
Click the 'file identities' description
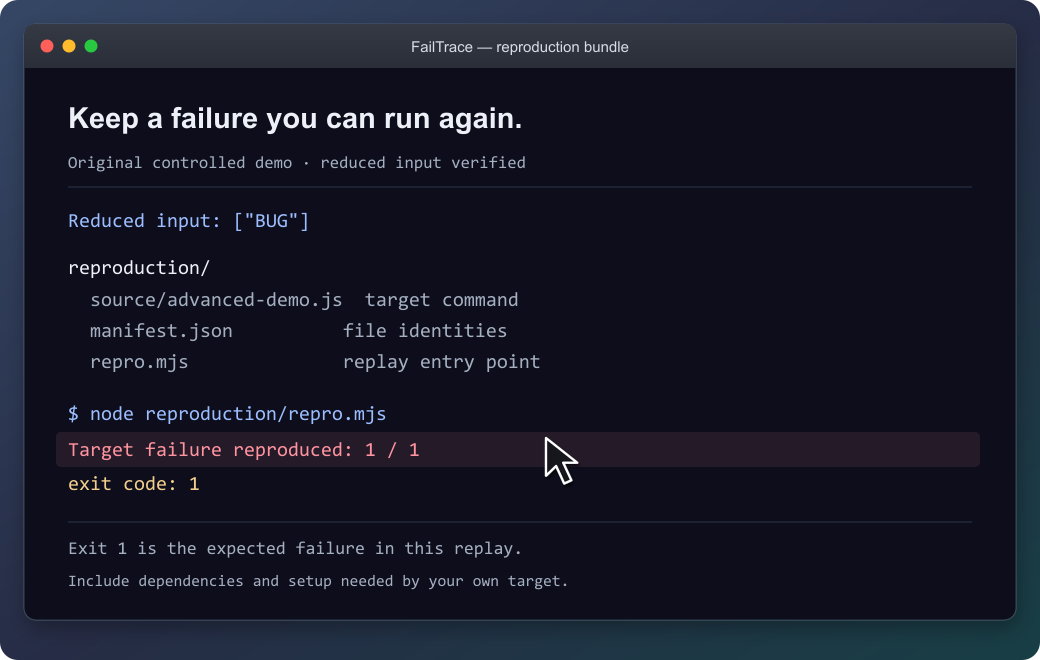point(424,330)
